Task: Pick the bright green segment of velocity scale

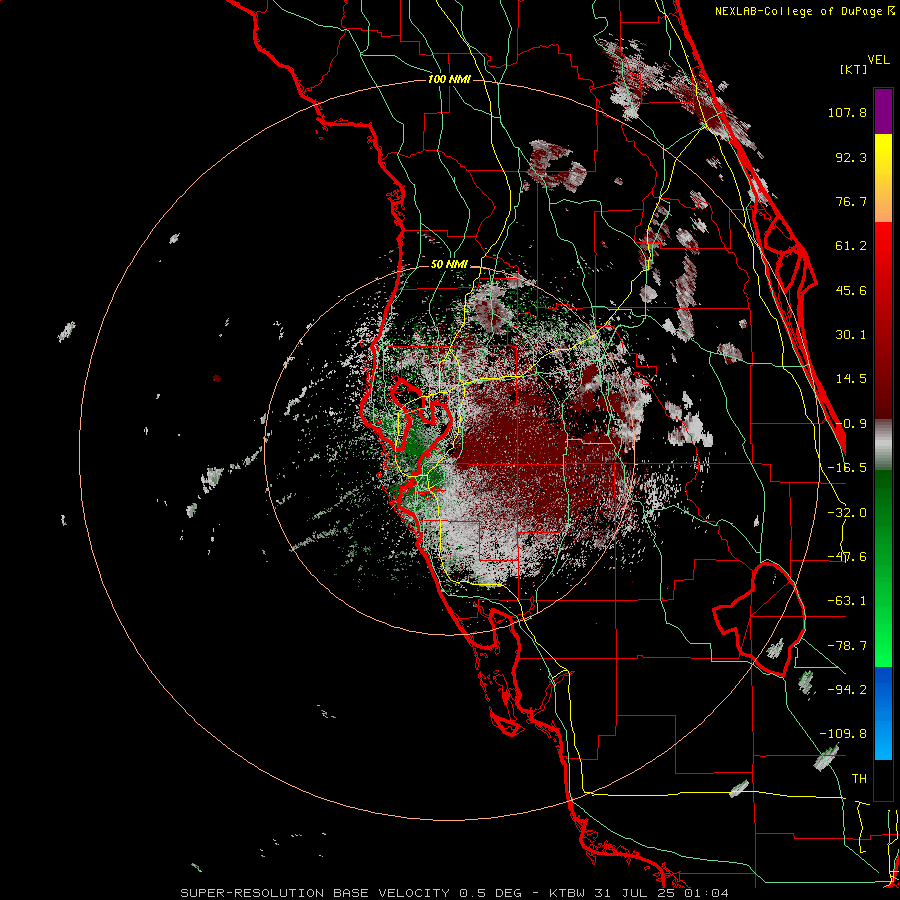Action: pos(883,620)
